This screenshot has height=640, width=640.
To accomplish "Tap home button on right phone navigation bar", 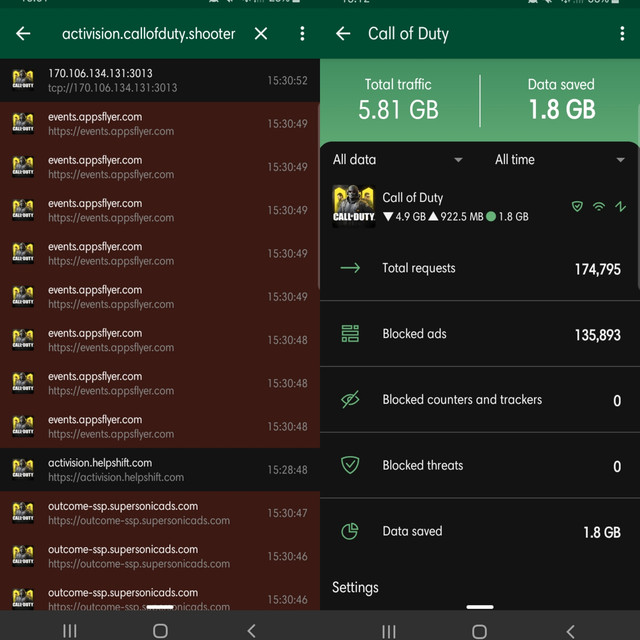I will 479,631.
